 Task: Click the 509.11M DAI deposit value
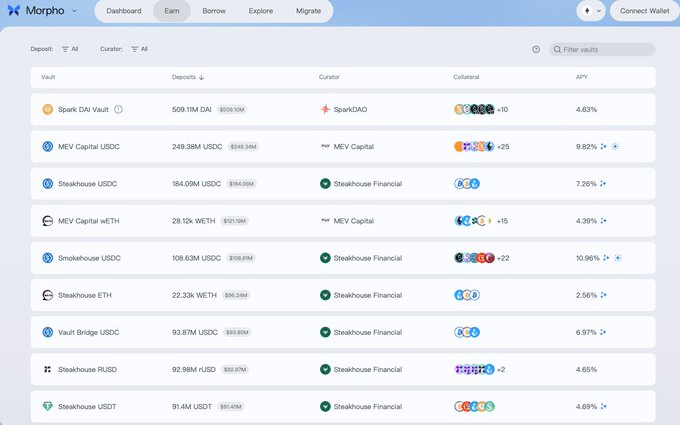coord(192,110)
